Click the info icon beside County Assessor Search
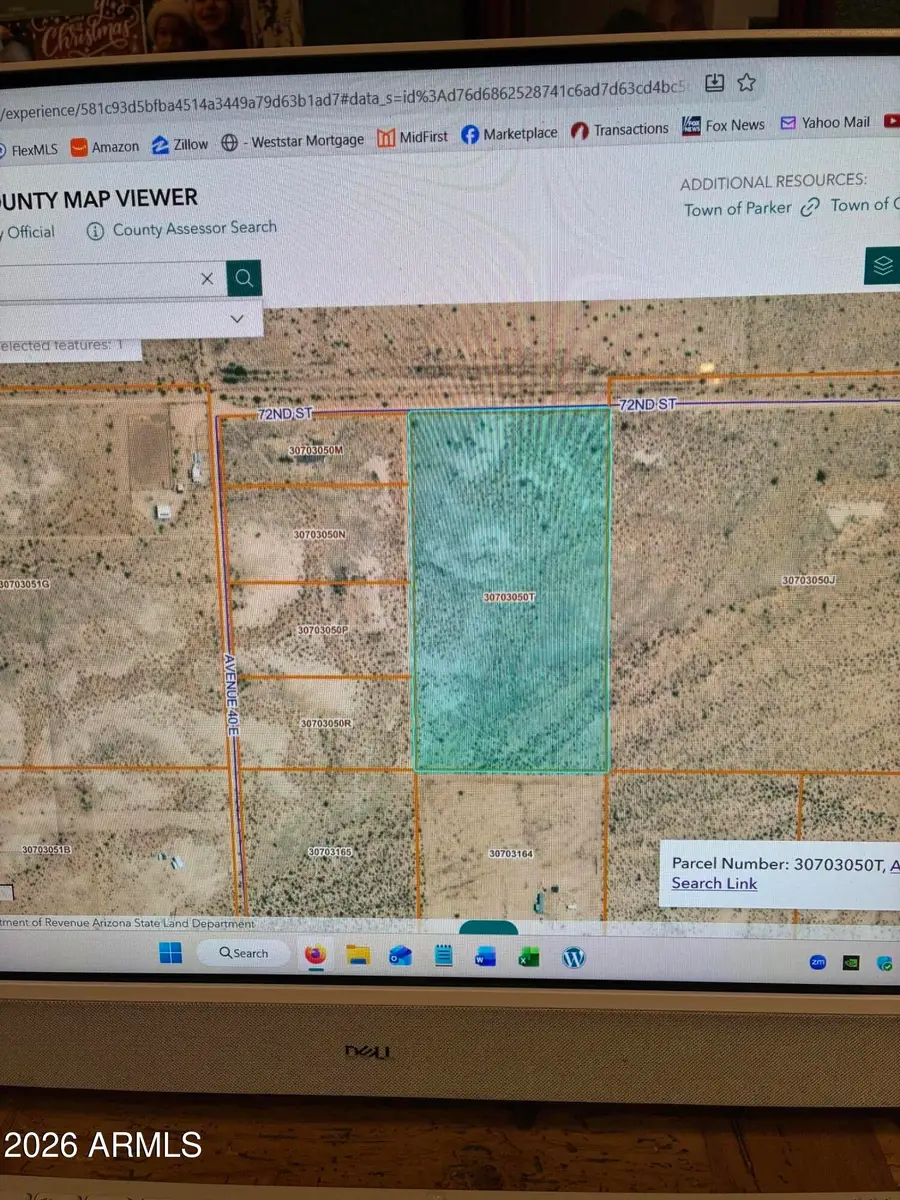 (x=96, y=232)
